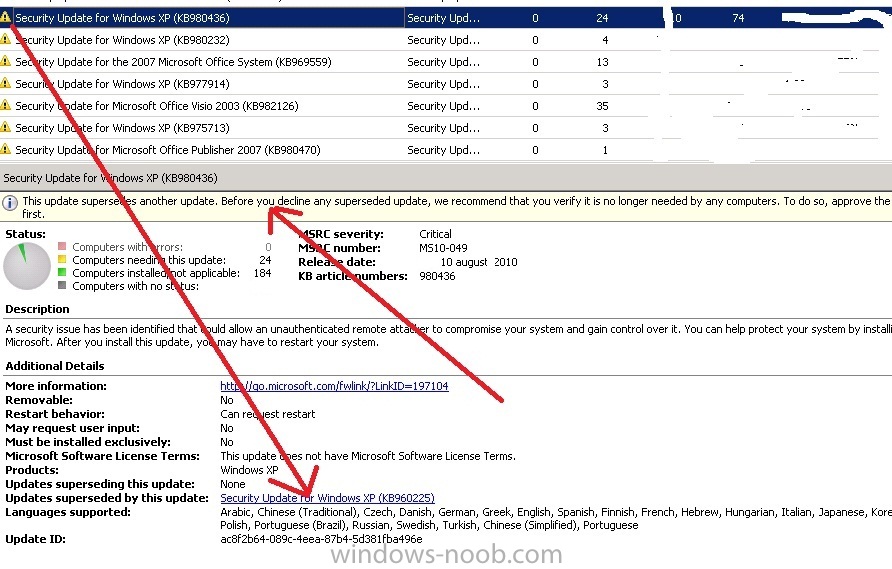The height and width of the screenshot is (569, 892).
Task: Click warning icon beside Publisher 2007 KB980470
Action: [x=6, y=149]
